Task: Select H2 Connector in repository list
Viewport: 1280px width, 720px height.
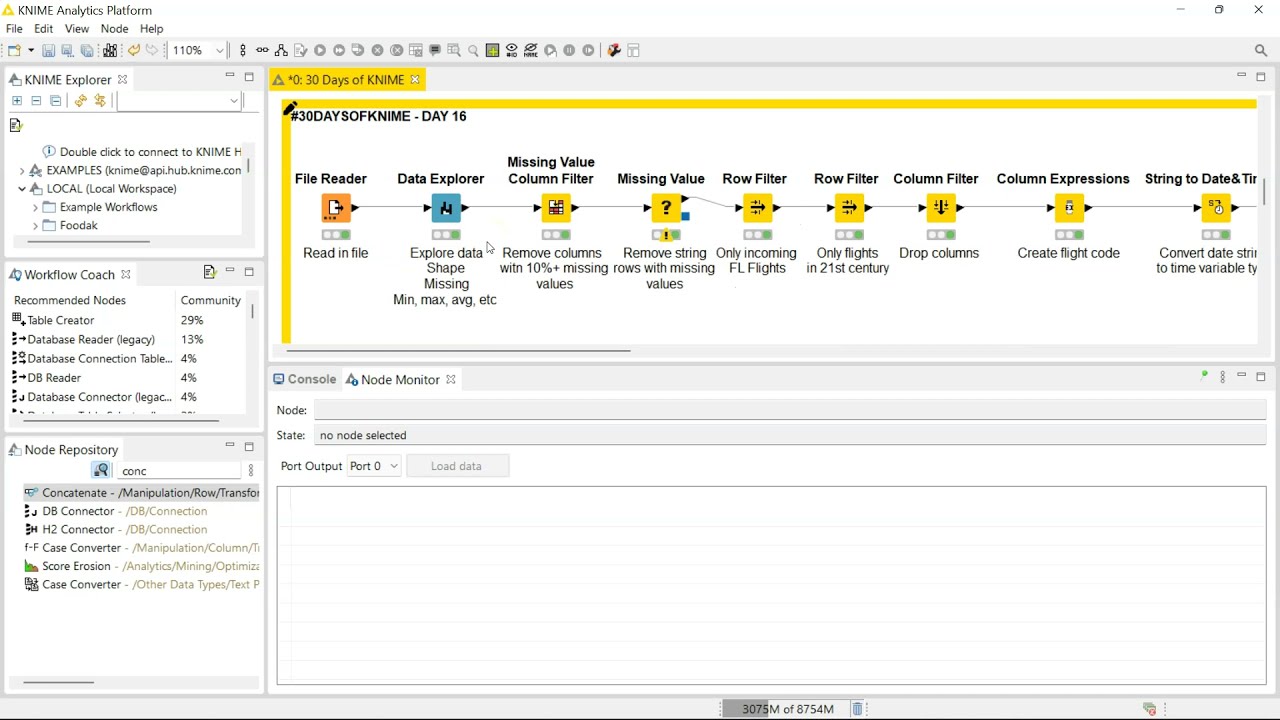Action: point(116,530)
